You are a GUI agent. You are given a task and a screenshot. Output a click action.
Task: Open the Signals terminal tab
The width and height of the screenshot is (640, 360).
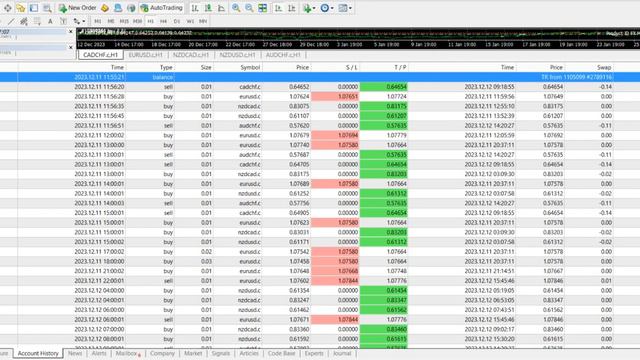221,353
